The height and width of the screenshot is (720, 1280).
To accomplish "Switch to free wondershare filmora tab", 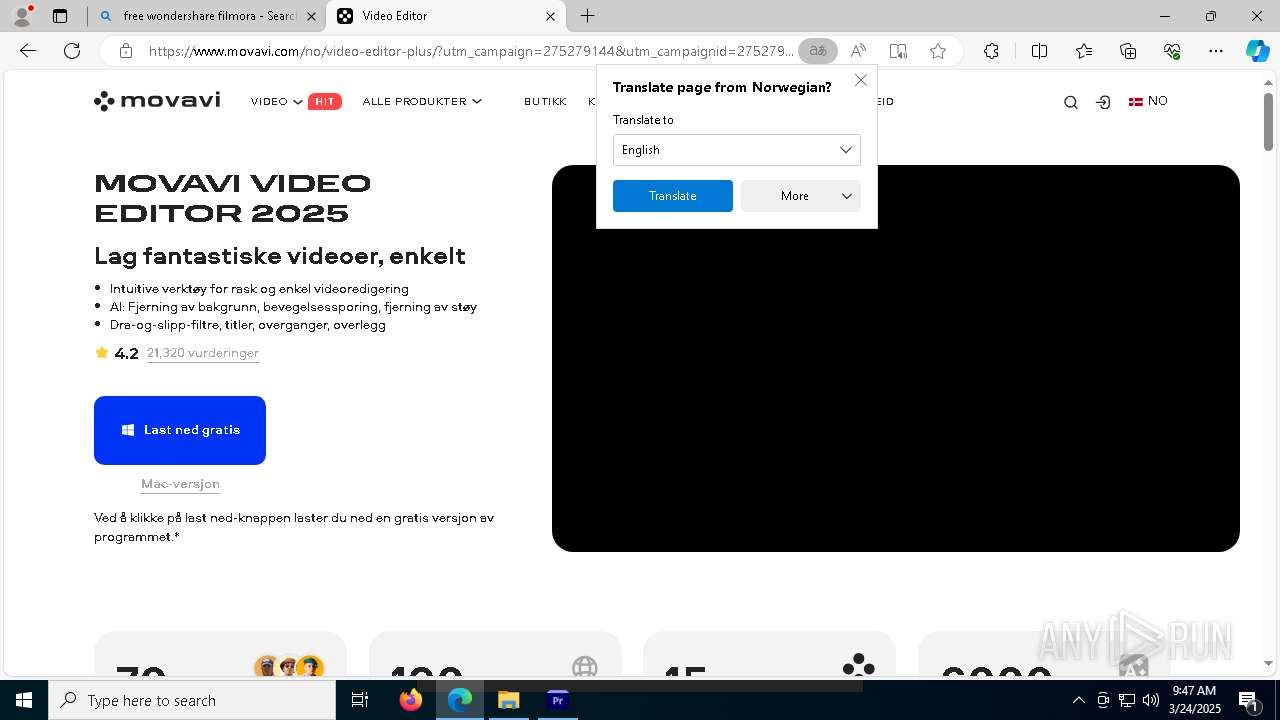I will (207, 16).
